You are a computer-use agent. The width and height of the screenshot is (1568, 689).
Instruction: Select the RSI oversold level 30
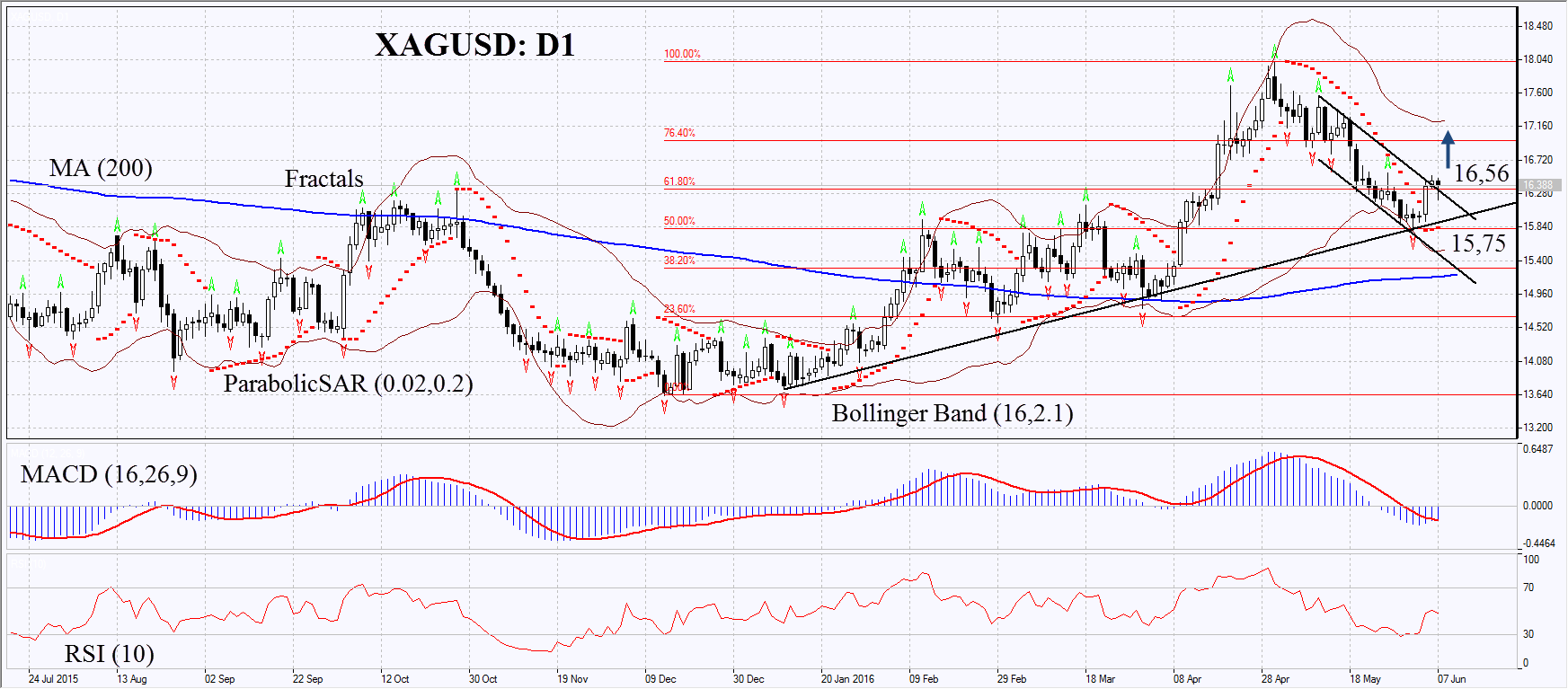click(1528, 634)
